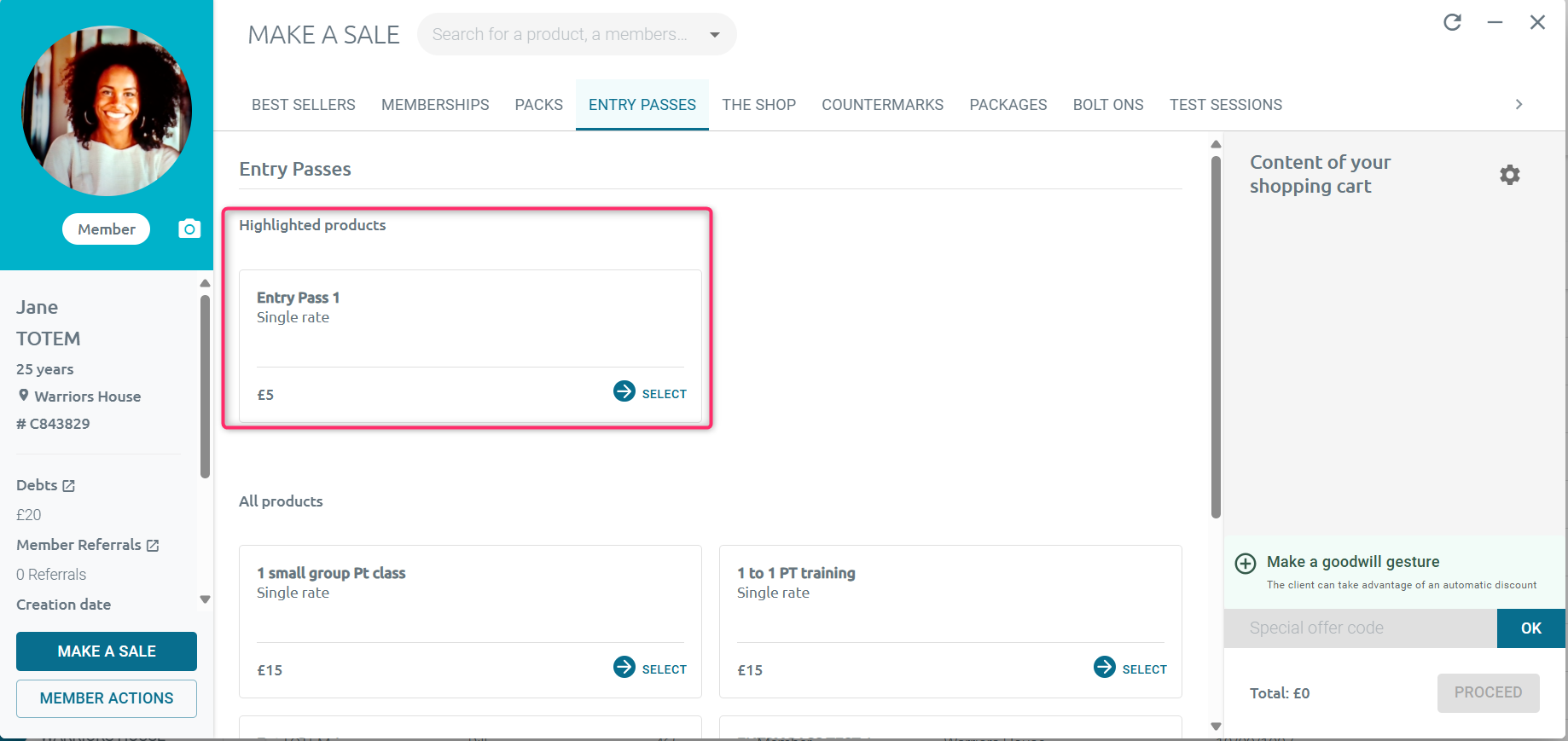Click the refresh icon at top right

pos(1452,23)
